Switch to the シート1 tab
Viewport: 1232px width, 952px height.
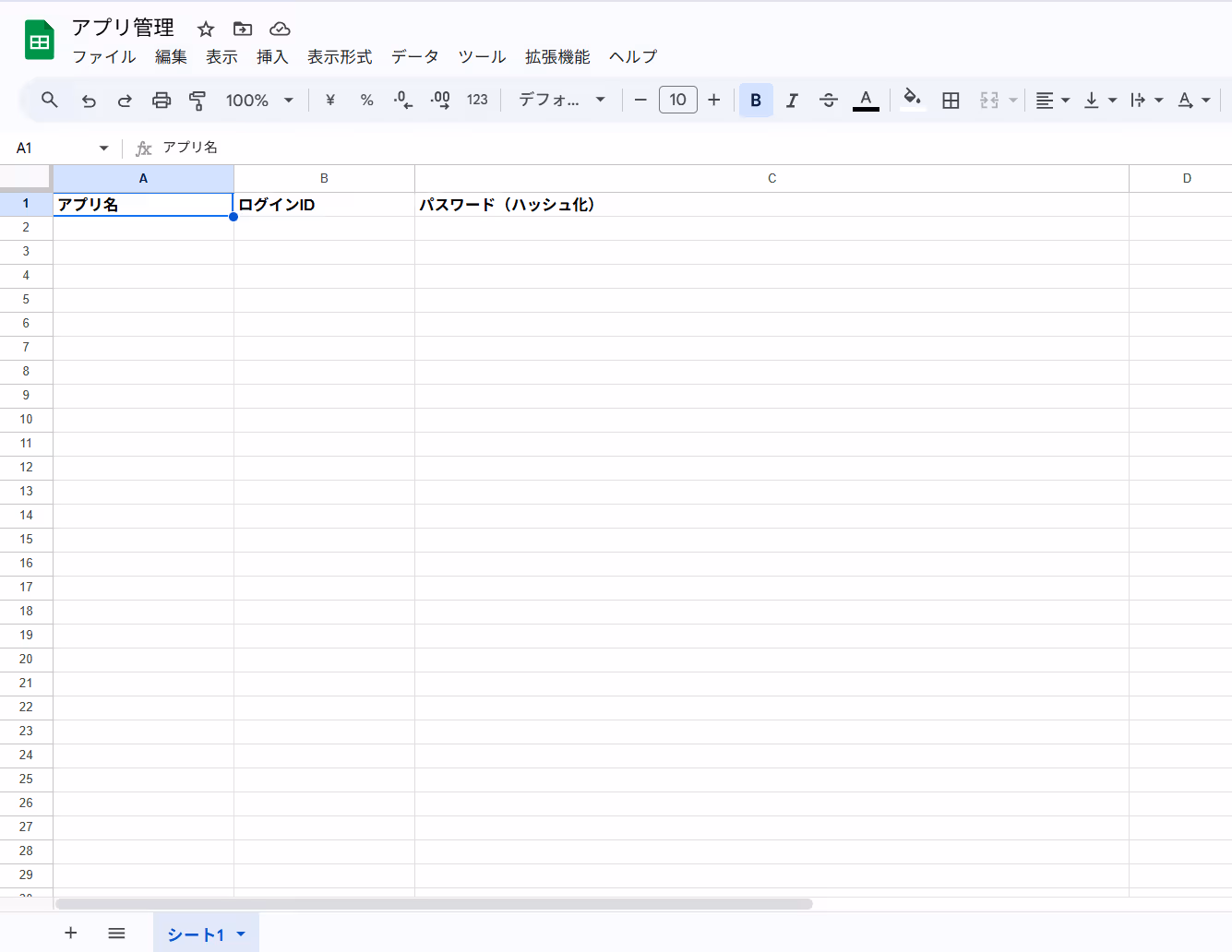(x=196, y=934)
